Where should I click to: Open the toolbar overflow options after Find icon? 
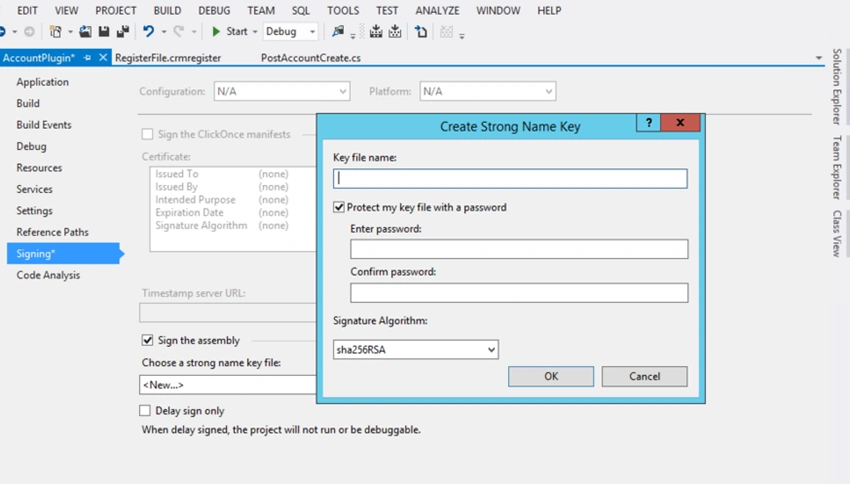pos(353,36)
